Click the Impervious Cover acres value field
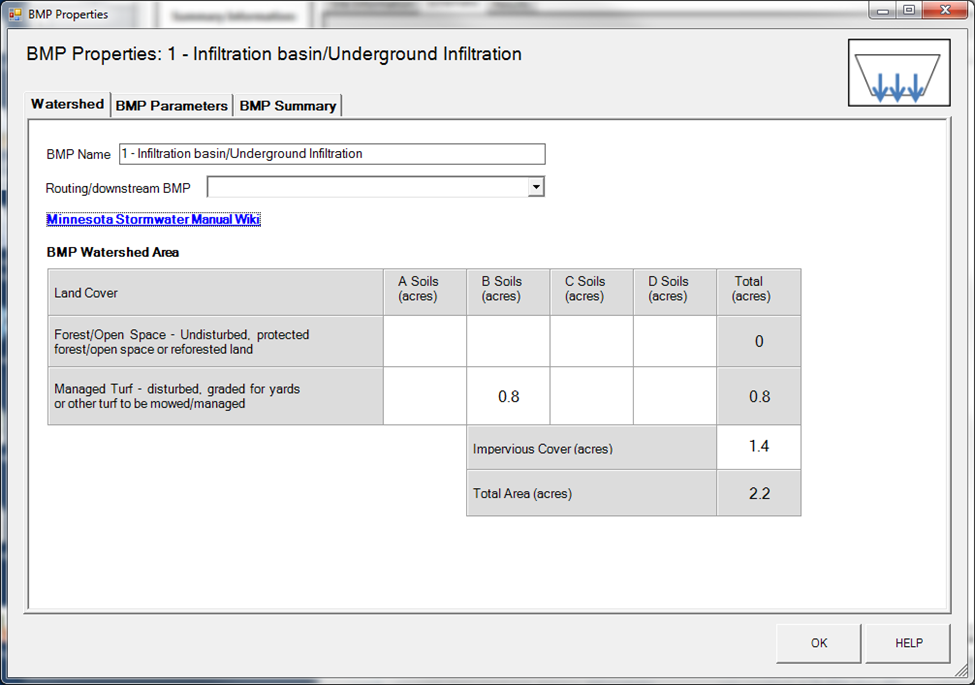 tap(758, 447)
